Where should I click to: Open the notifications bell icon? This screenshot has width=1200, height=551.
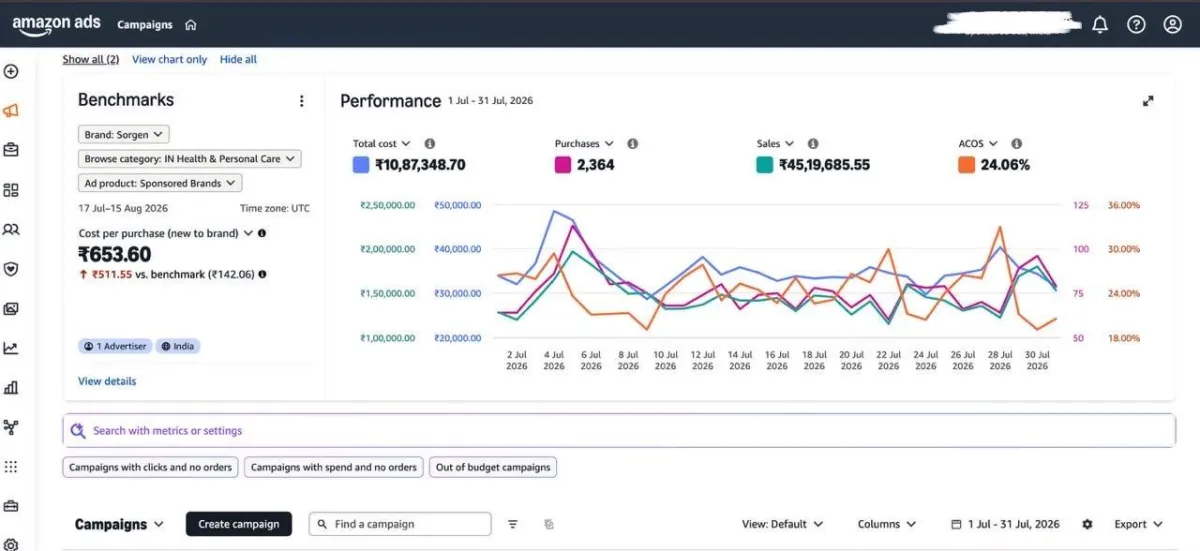[1100, 25]
